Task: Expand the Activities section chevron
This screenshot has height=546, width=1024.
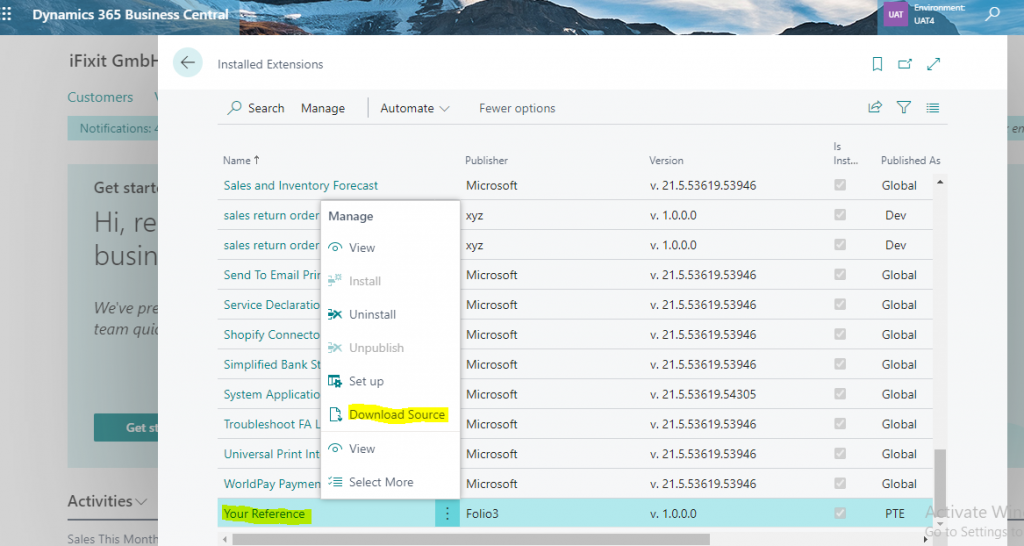Action: pos(141,502)
